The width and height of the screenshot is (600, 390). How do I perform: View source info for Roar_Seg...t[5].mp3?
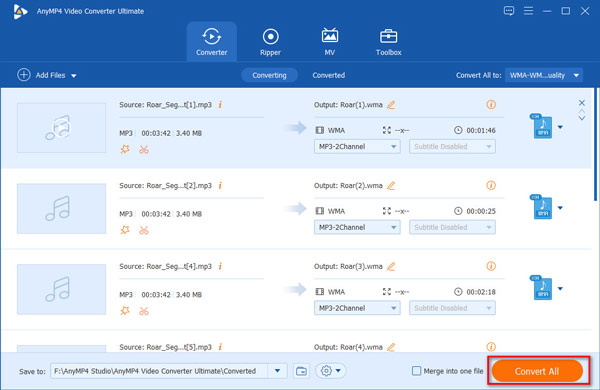pos(220,347)
